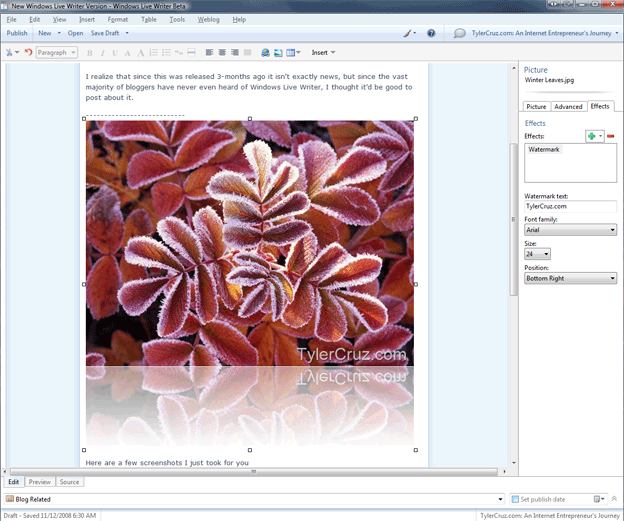Click red minus remove effect icon
The height and width of the screenshot is (521, 624).
(610, 136)
